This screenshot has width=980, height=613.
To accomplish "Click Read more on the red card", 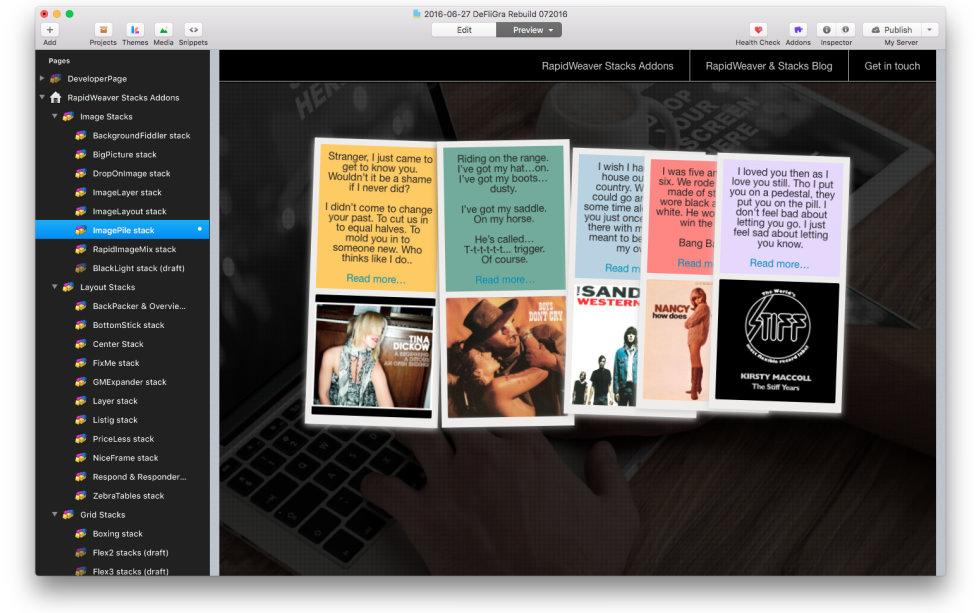I will tap(695, 263).
